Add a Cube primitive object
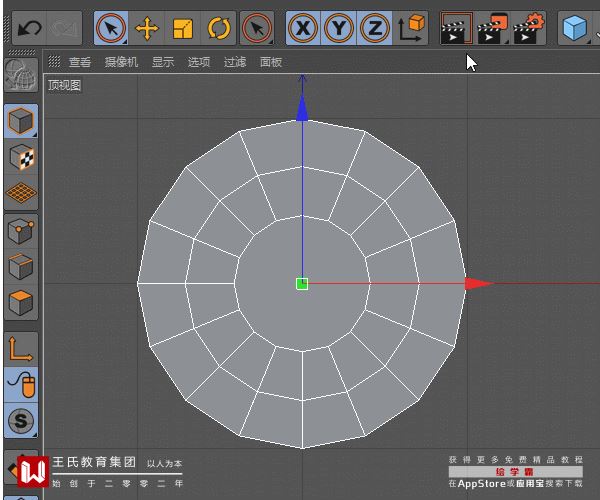The width and height of the screenshot is (600, 500). point(575,28)
